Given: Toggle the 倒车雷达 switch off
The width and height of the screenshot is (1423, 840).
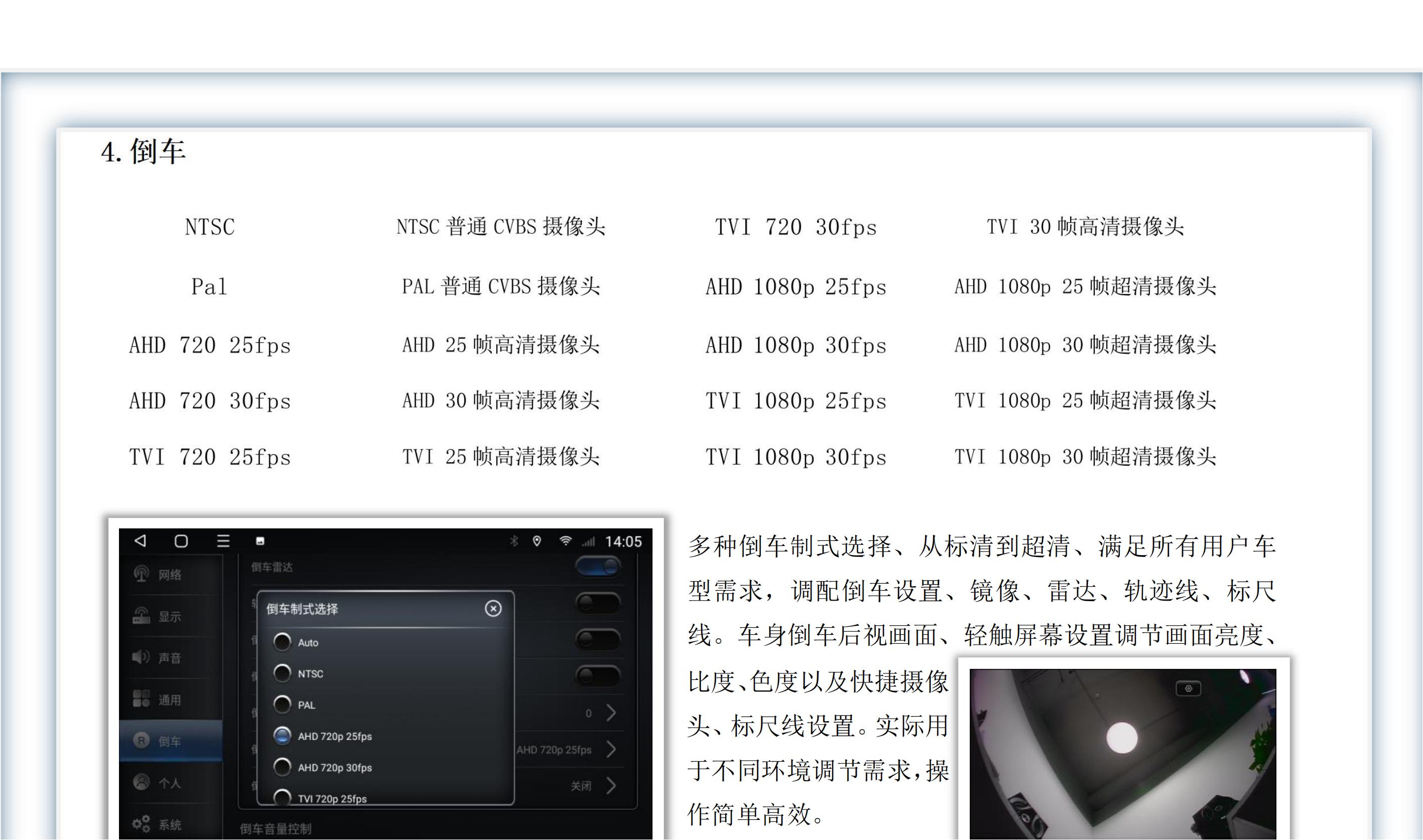Looking at the screenshot, I should [x=598, y=567].
